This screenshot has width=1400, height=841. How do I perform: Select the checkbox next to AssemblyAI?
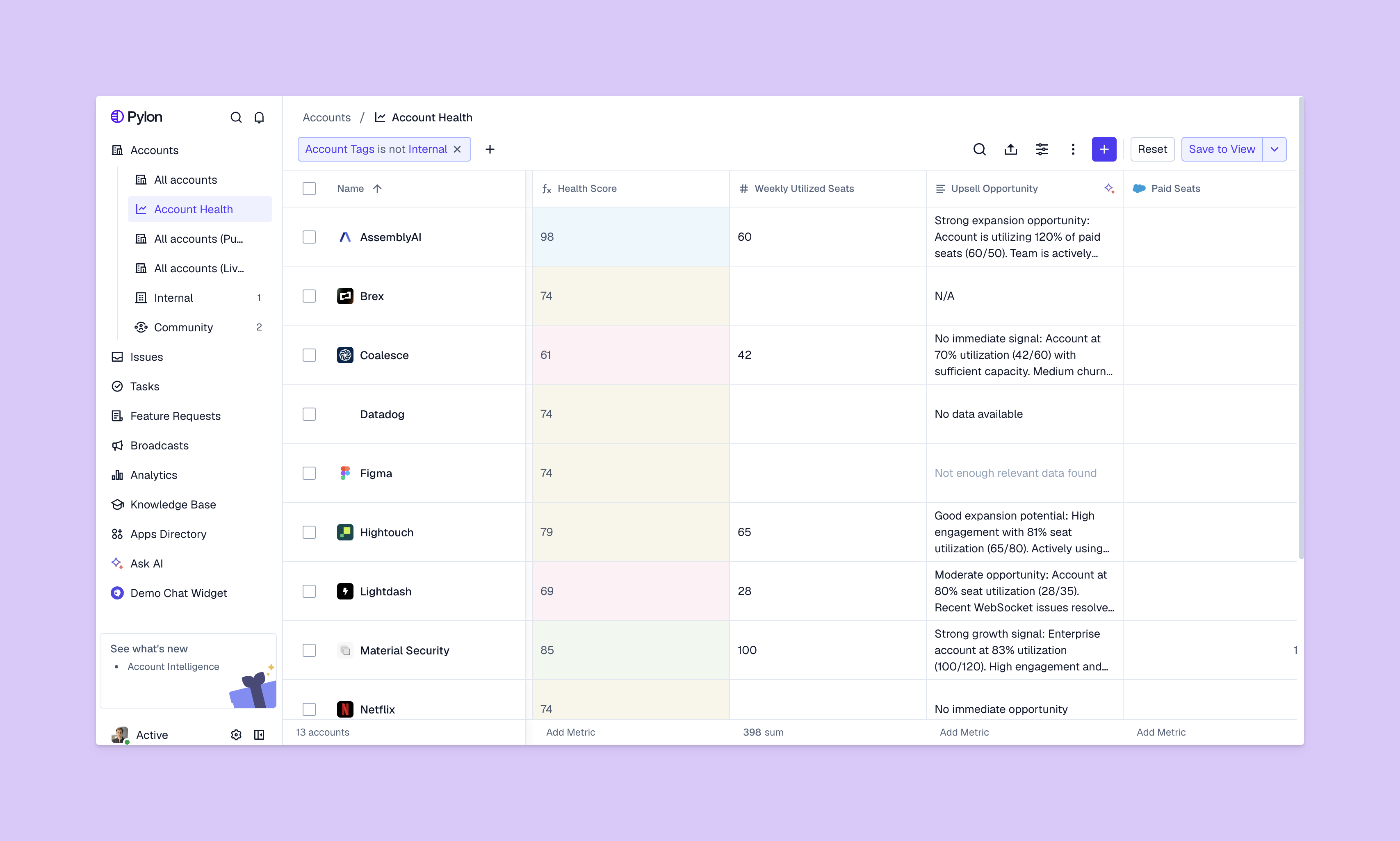coord(309,237)
